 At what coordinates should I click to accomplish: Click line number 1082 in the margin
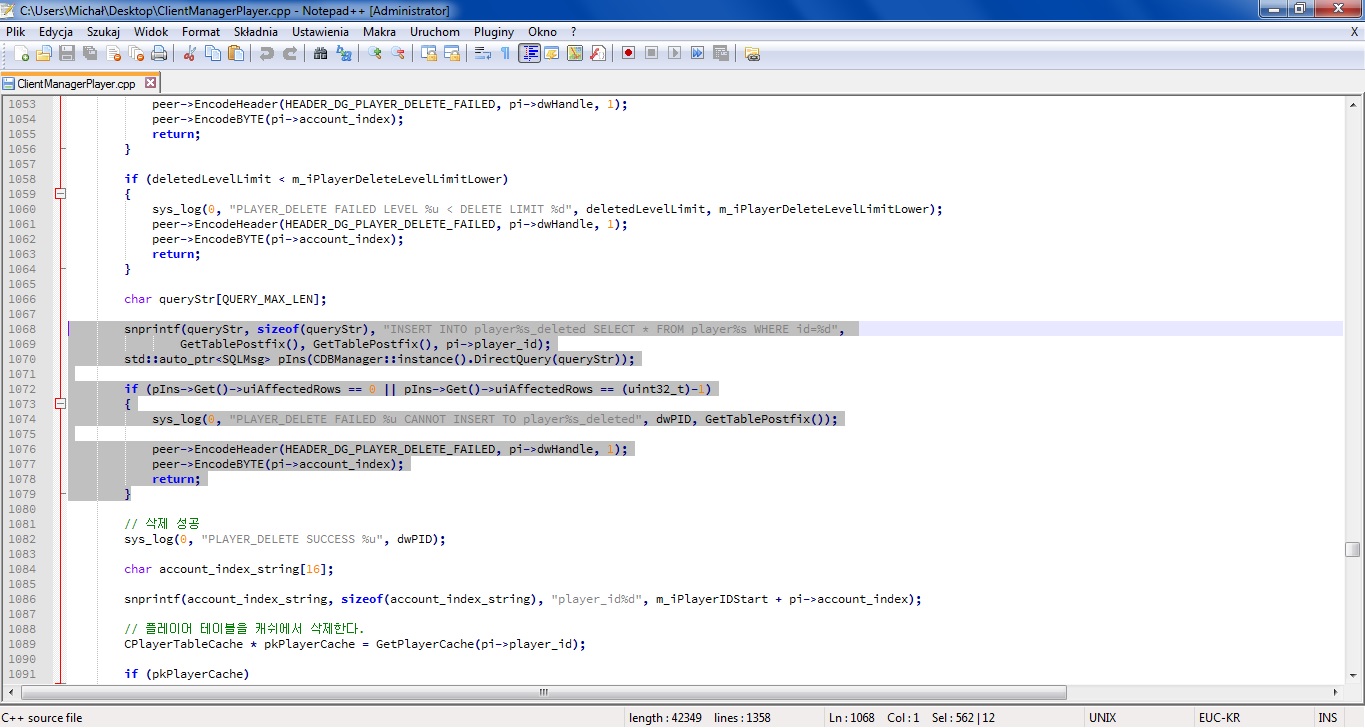tap(22, 539)
